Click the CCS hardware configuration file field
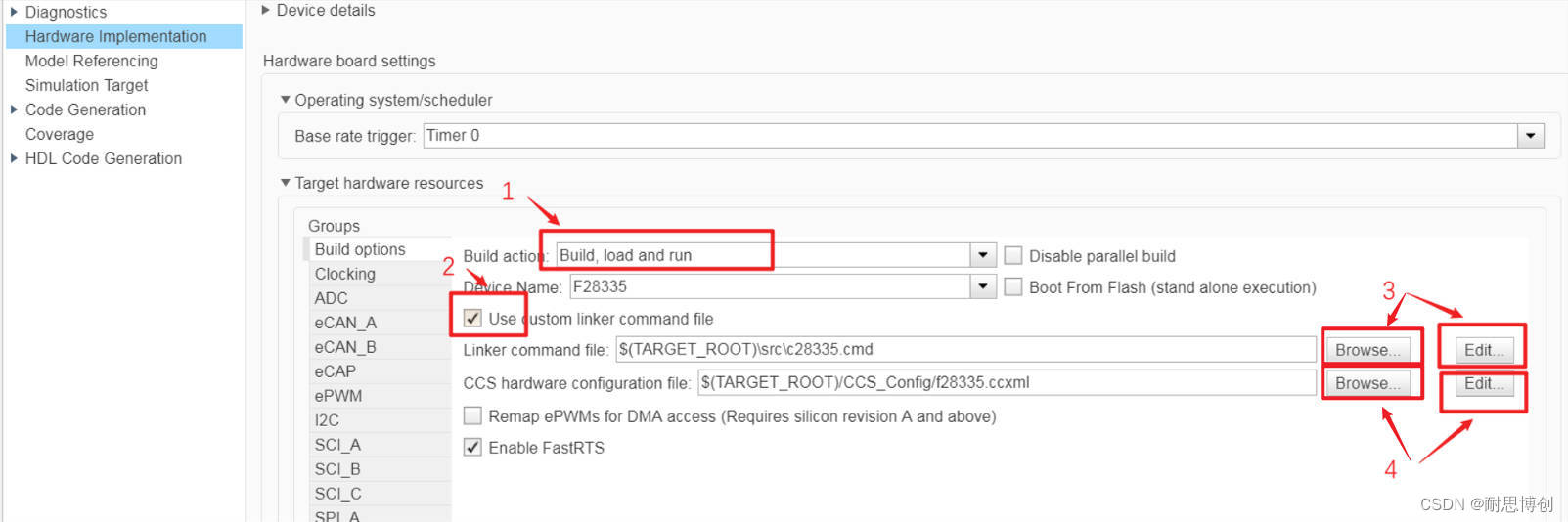The height and width of the screenshot is (522, 1568). [1007, 382]
